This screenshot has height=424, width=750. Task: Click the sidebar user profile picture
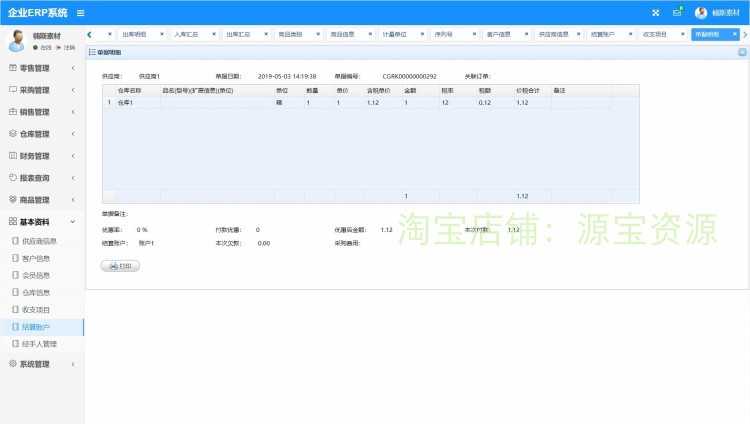pos(17,41)
